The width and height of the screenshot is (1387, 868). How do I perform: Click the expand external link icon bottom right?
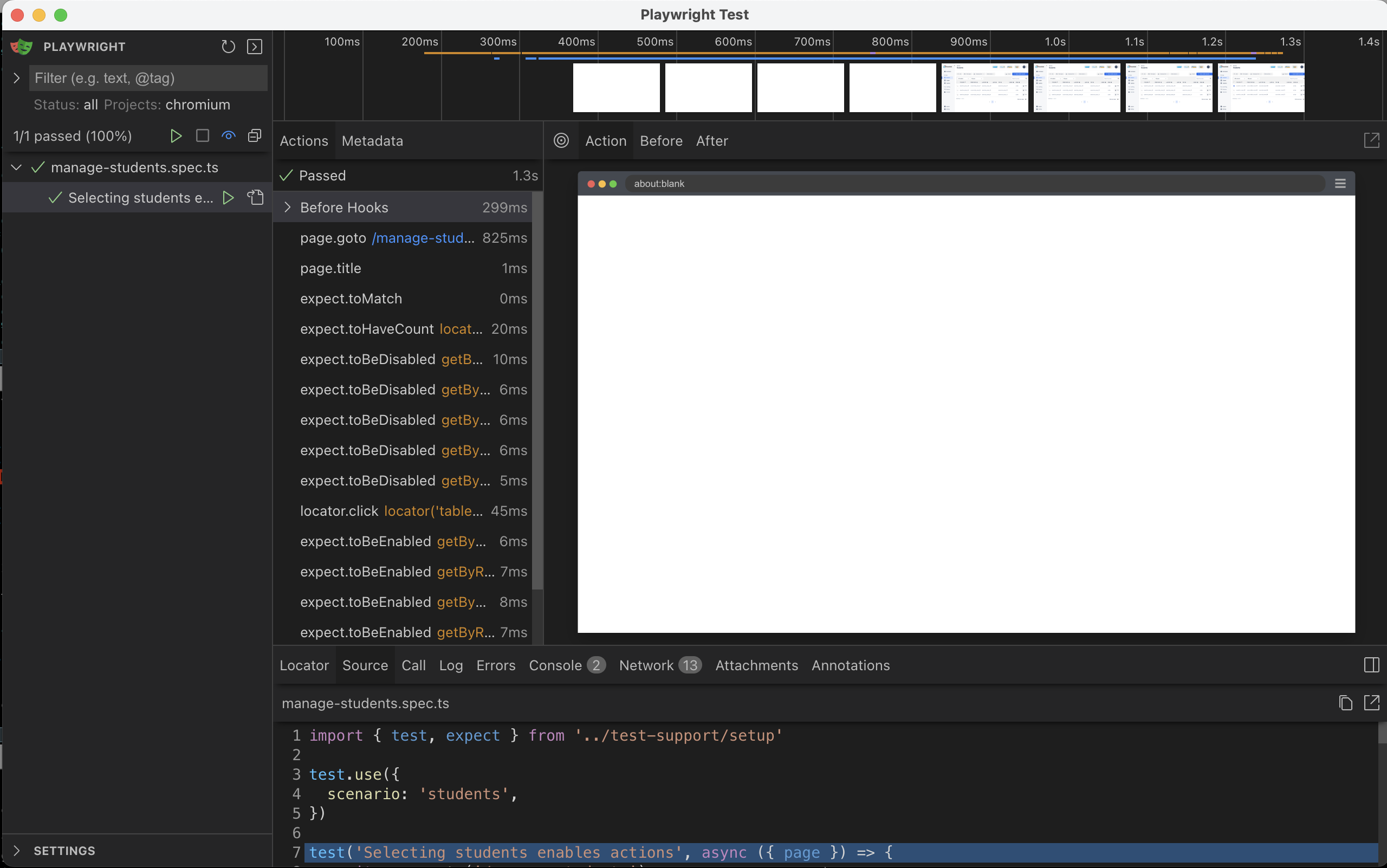[x=1371, y=703]
